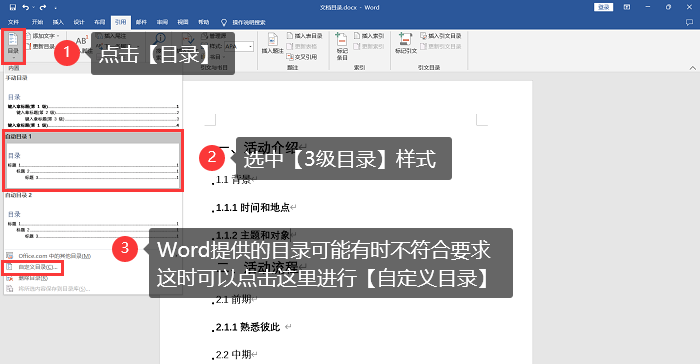
Task: Click the 登录 (Sign in) button
Action: [x=604, y=7]
